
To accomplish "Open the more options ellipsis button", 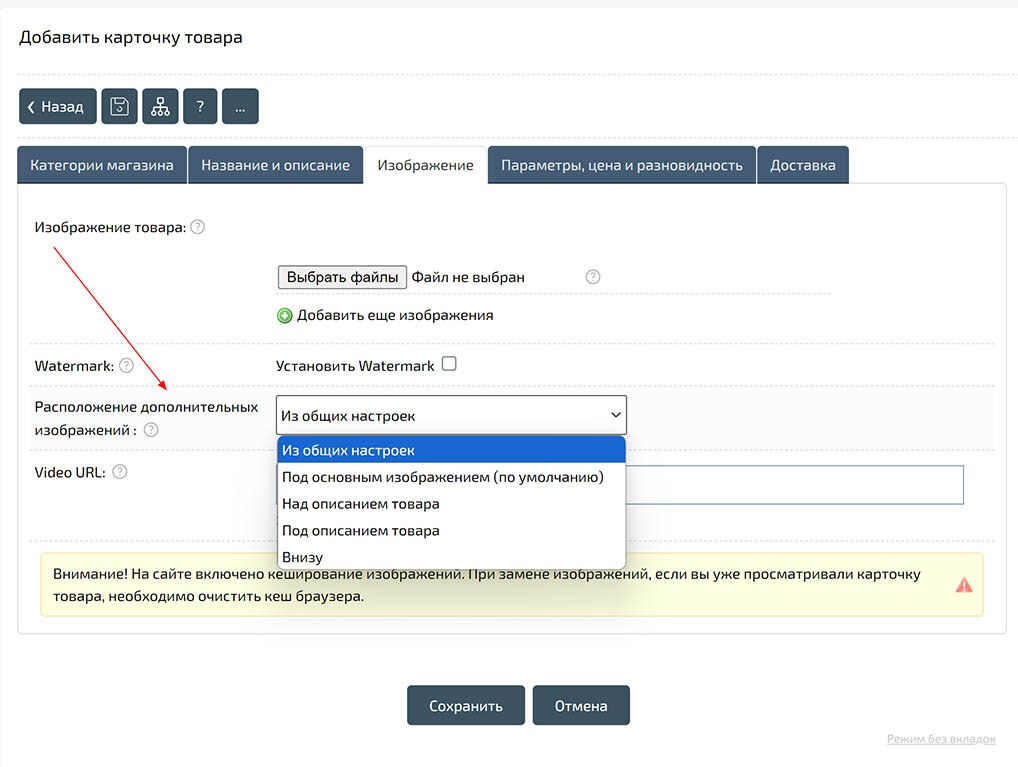I will [240, 106].
